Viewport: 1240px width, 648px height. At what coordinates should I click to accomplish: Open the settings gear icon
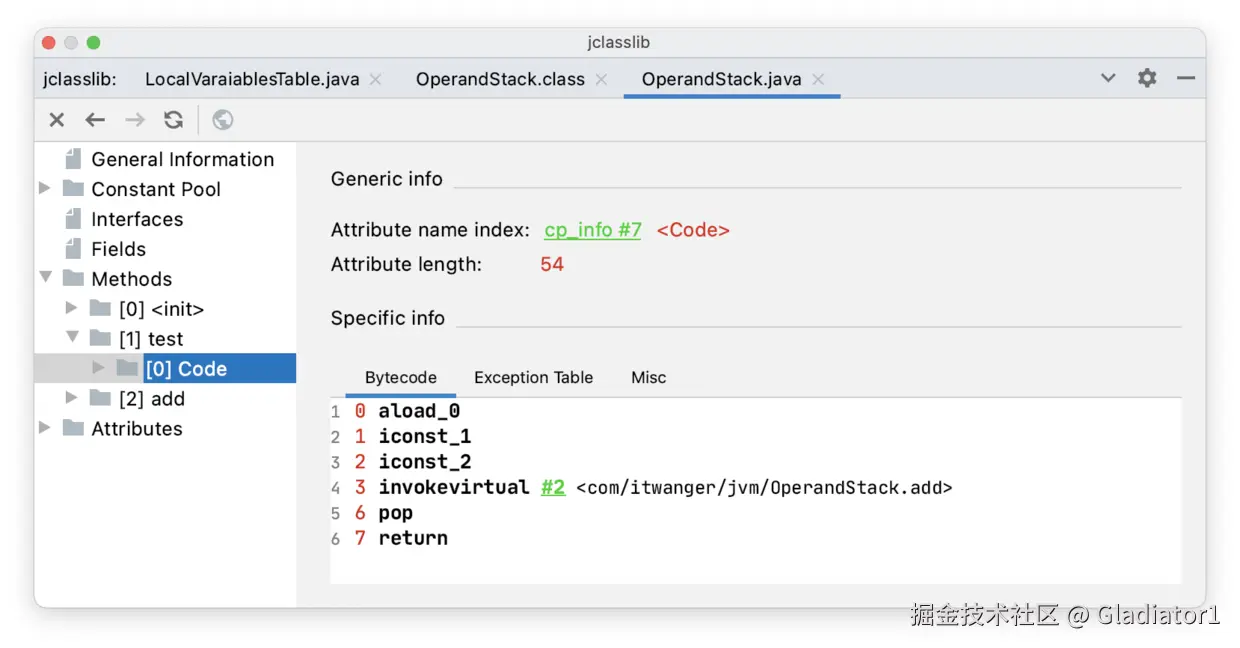[1147, 78]
